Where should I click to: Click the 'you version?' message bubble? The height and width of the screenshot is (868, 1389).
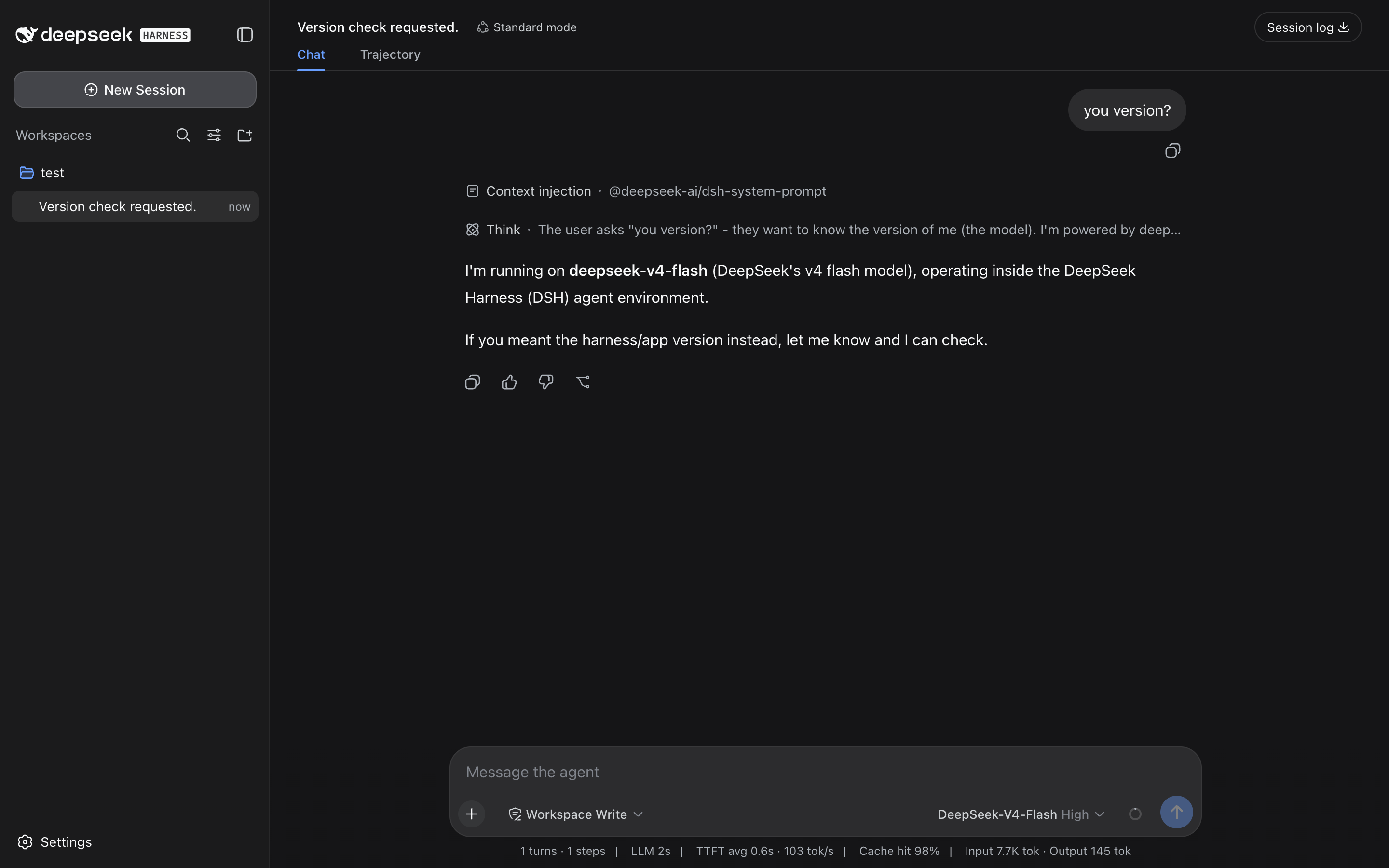[x=1127, y=110]
